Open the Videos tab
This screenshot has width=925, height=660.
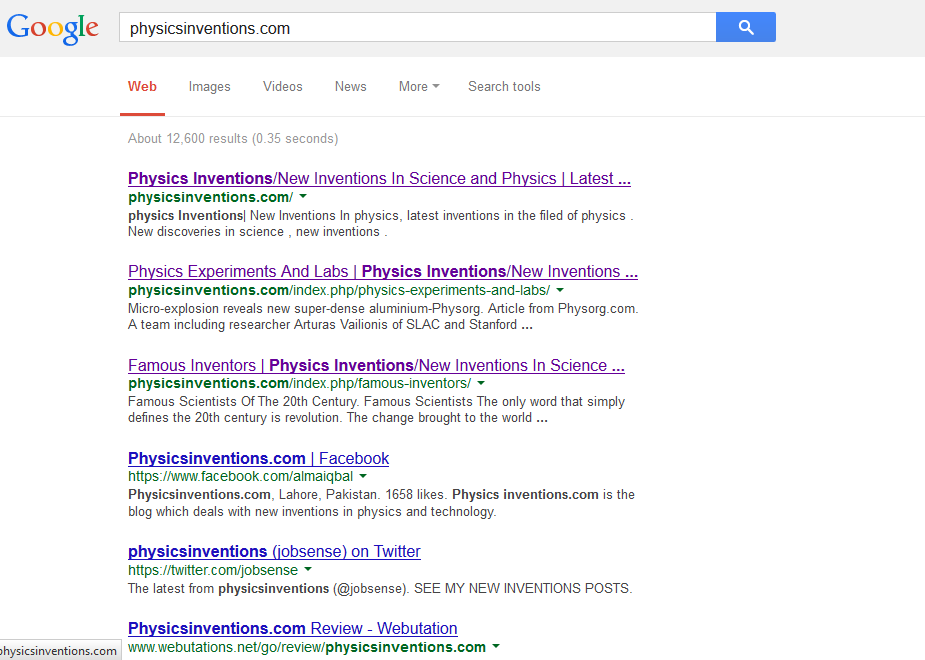[283, 87]
